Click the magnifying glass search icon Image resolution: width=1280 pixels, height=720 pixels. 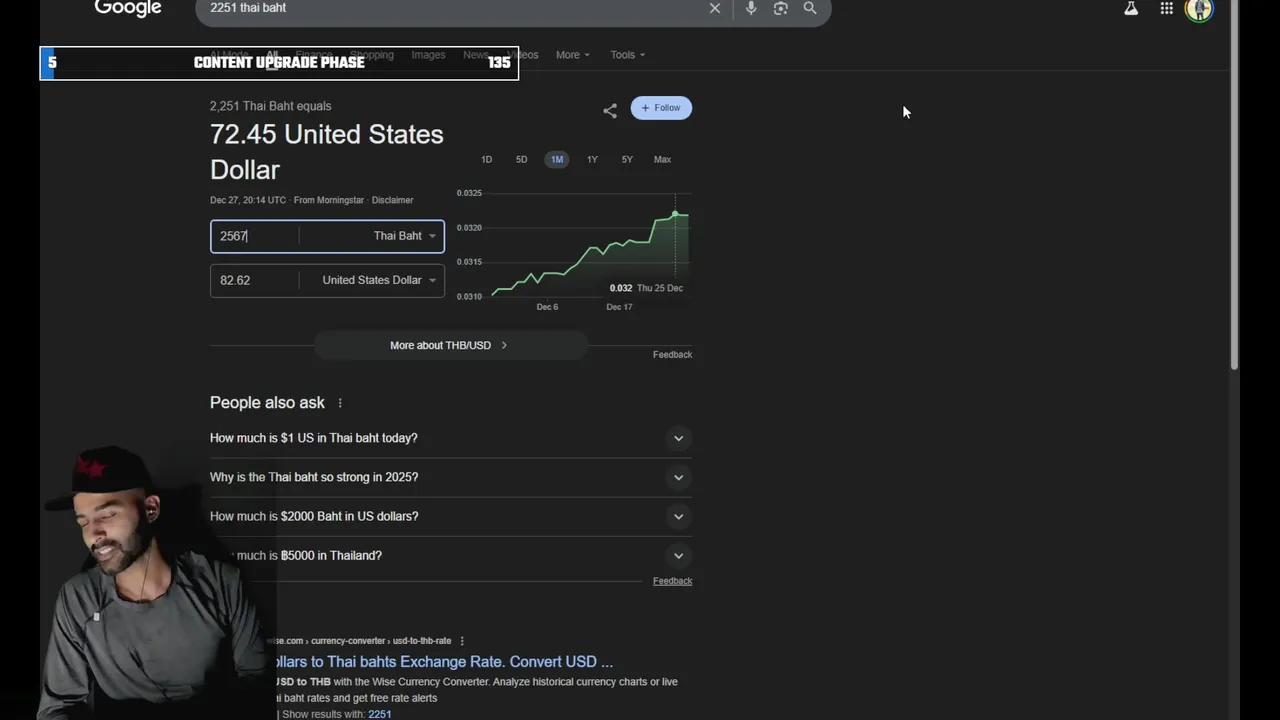coord(810,8)
